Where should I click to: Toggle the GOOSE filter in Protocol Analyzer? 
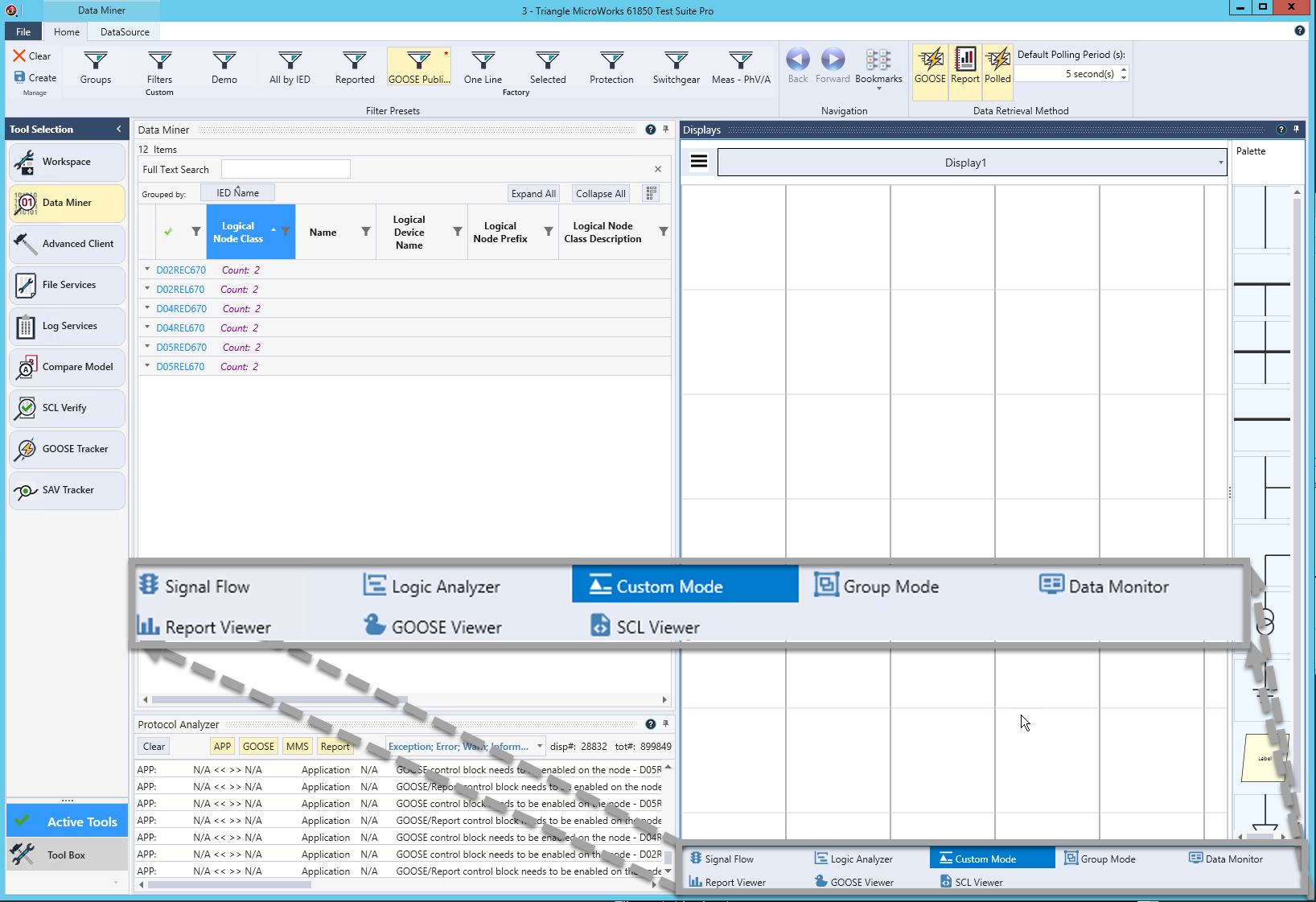pyautogui.click(x=258, y=747)
